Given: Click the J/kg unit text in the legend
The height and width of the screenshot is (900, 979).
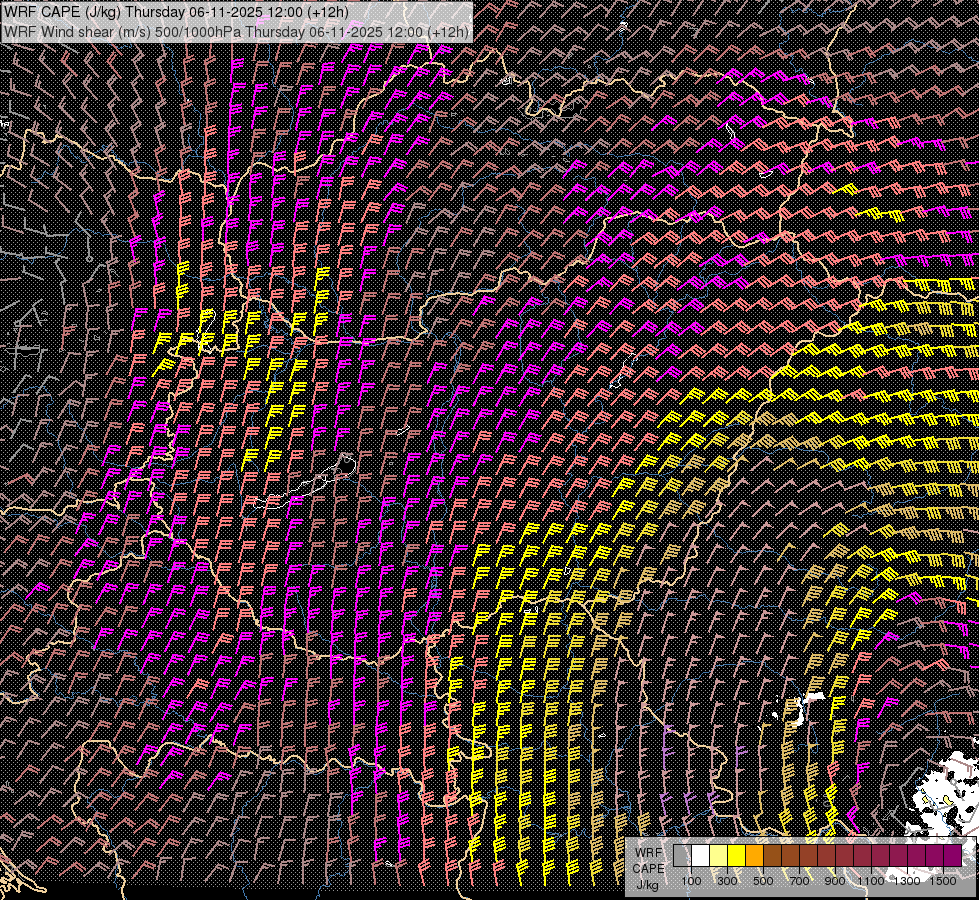Looking at the screenshot, I should [x=648, y=885].
